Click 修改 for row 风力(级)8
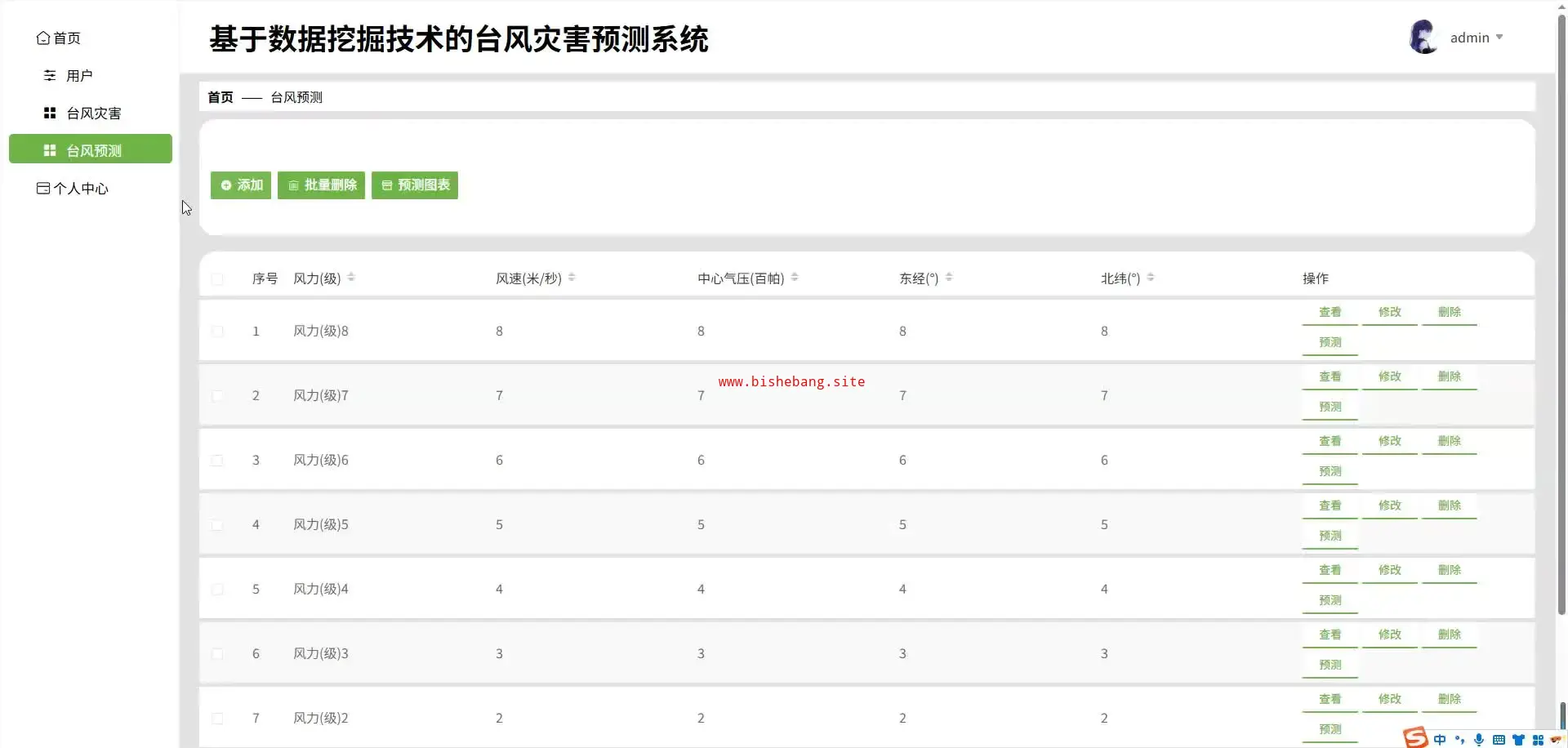The width and height of the screenshot is (1568, 748). (x=1390, y=313)
